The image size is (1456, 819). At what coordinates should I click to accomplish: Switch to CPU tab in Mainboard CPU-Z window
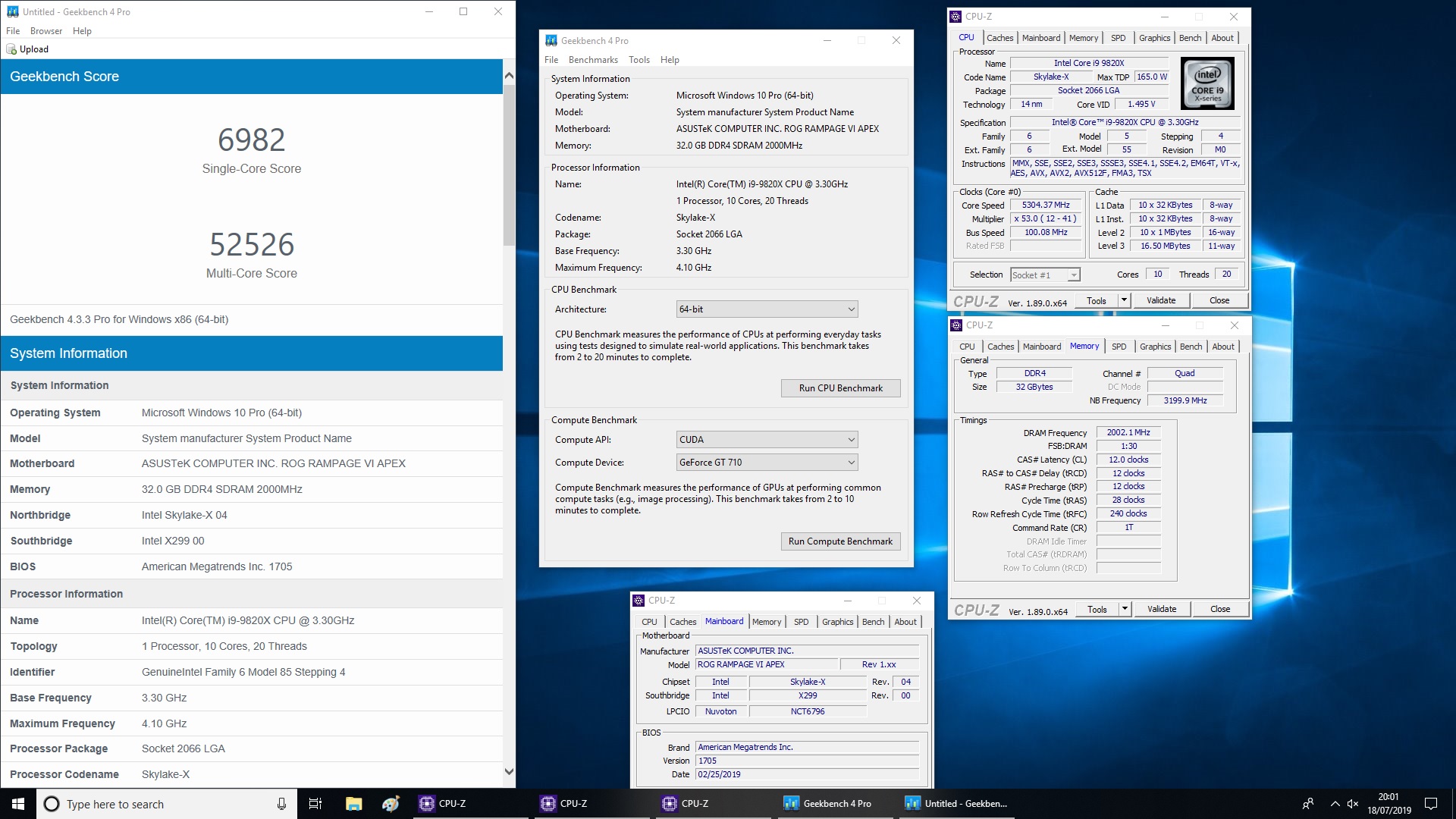point(650,622)
